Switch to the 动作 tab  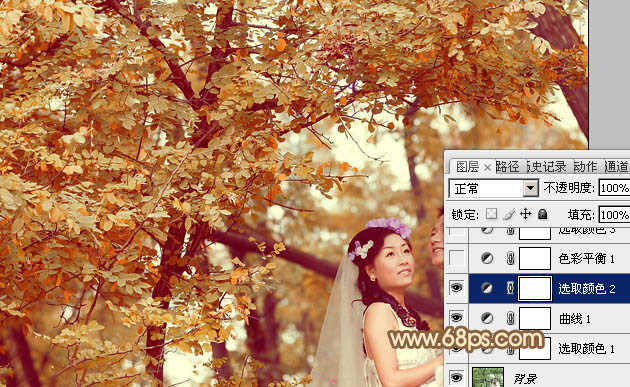[x=585, y=166]
